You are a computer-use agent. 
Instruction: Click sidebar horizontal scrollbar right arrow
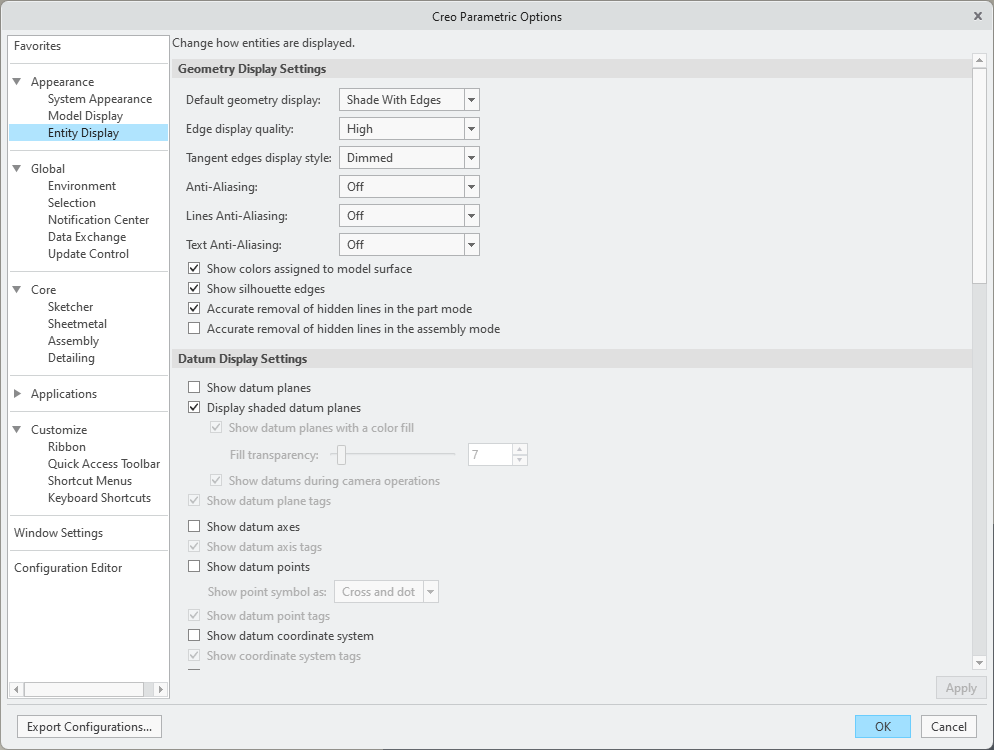(x=161, y=689)
